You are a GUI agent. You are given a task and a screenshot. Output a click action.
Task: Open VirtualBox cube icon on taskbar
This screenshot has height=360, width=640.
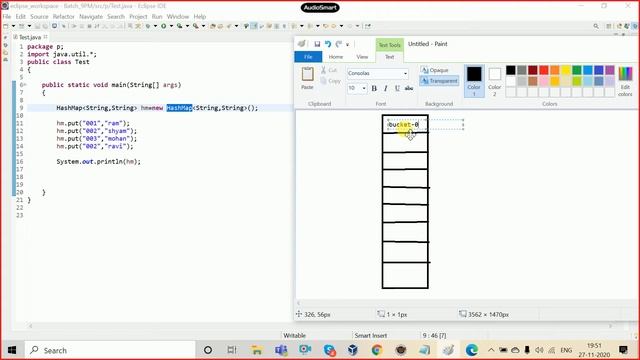coord(353,350)
